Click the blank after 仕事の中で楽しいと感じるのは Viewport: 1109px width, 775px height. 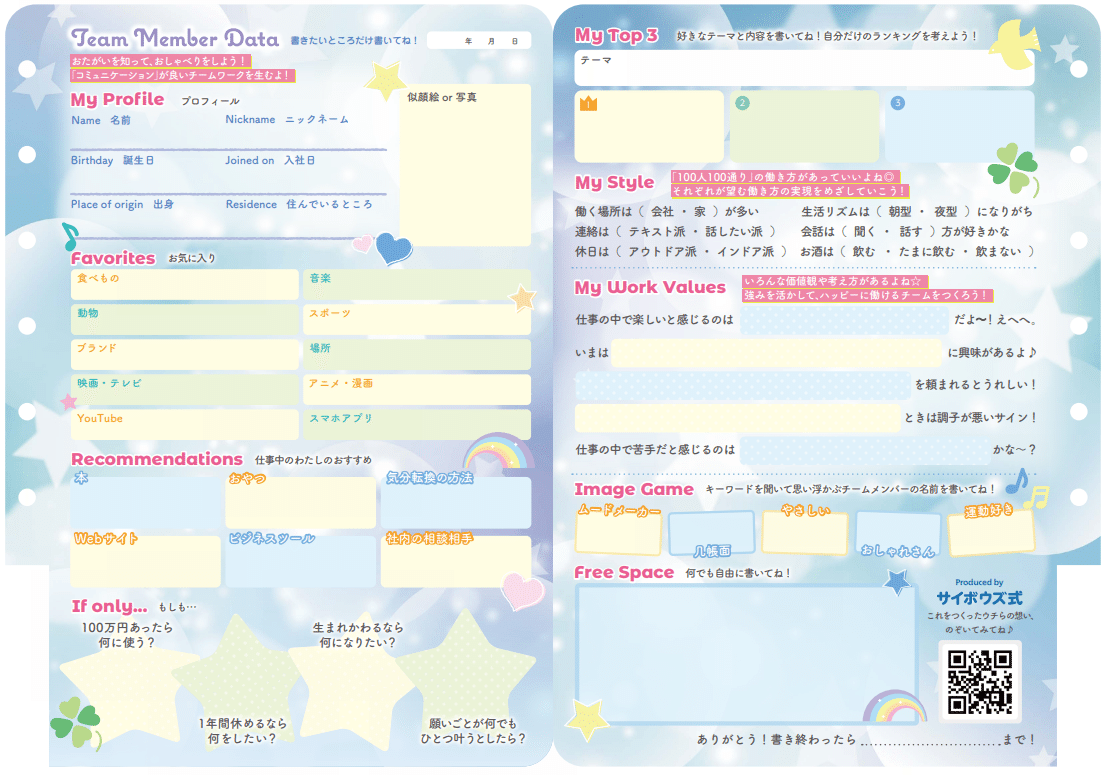tap(844, 320)
